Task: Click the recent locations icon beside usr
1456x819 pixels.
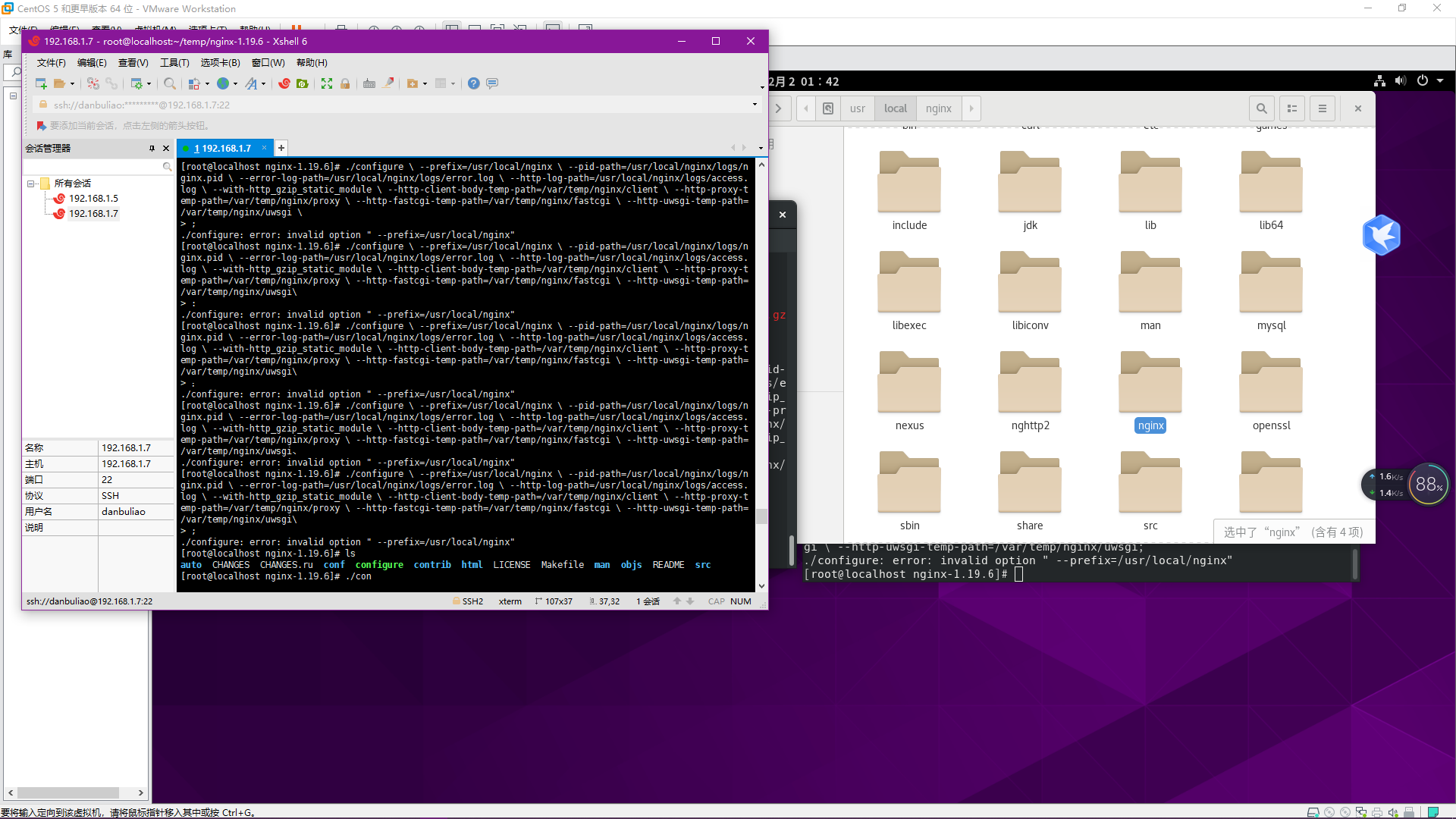Action: (x=828, y=108)
